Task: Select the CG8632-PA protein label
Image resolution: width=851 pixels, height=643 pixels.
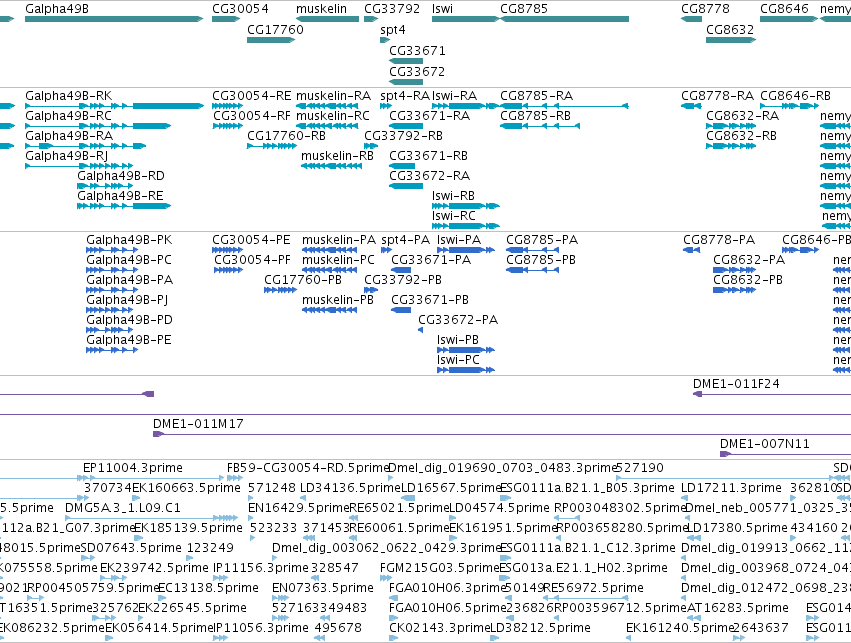Action: click(x=749, y=260)
